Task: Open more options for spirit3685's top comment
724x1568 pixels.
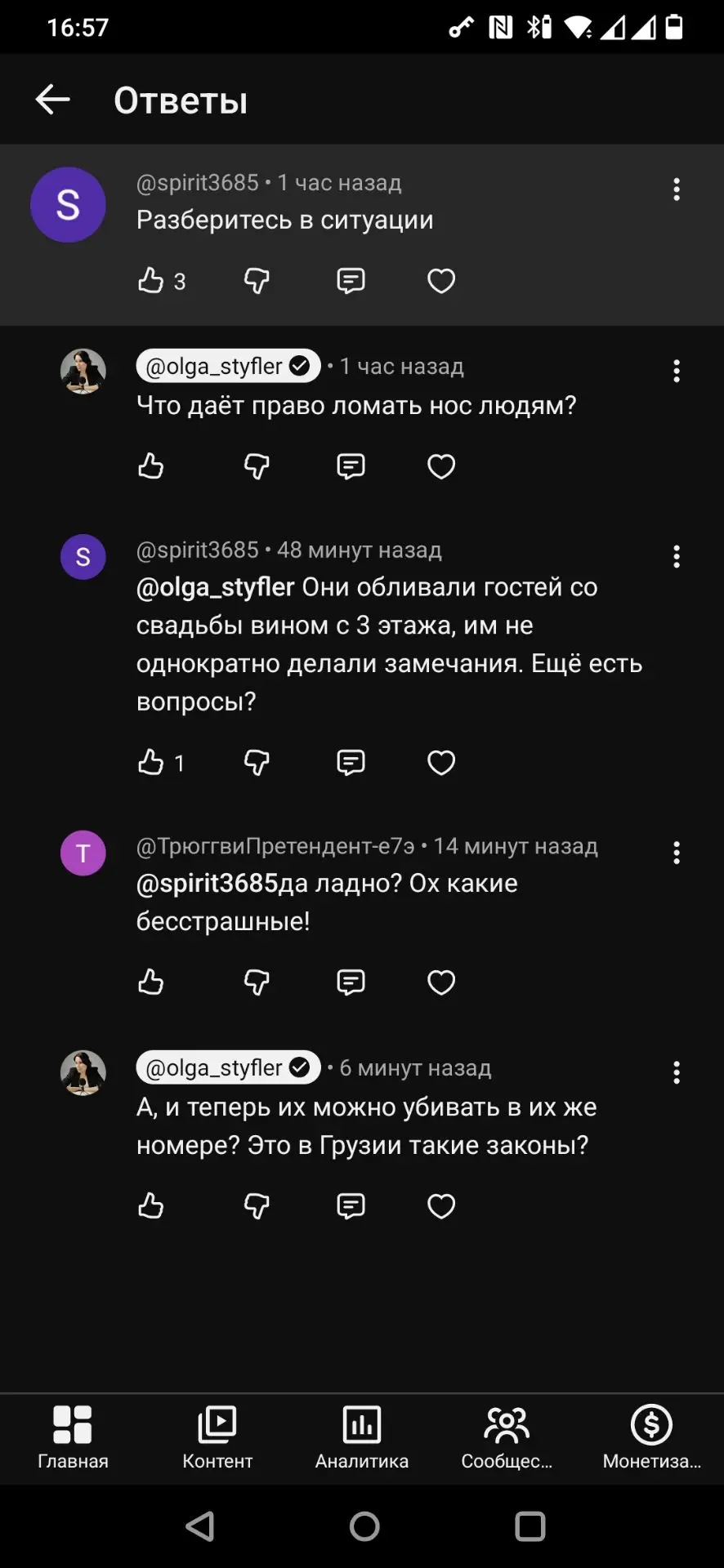Action: 677,189
